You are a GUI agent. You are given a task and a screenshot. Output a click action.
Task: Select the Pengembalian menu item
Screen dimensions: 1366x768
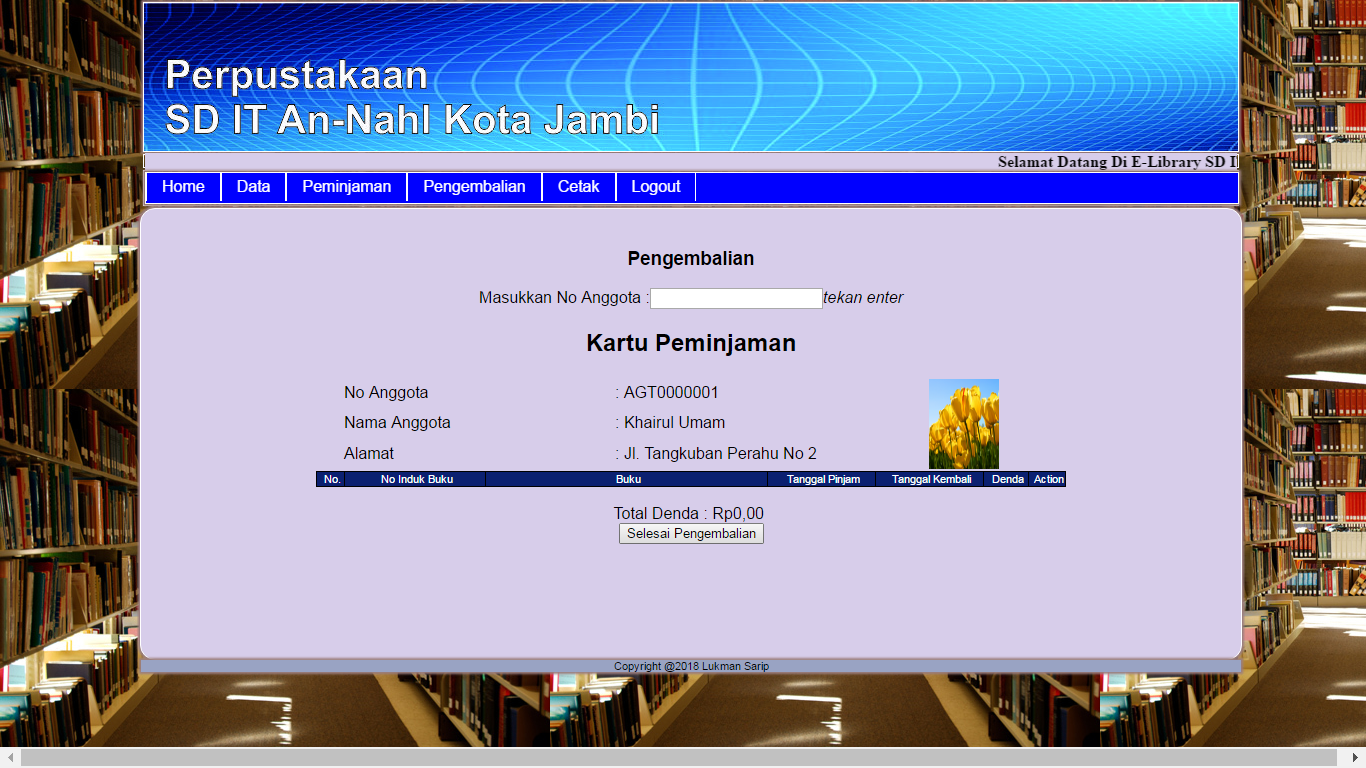(x=474, y=187)
